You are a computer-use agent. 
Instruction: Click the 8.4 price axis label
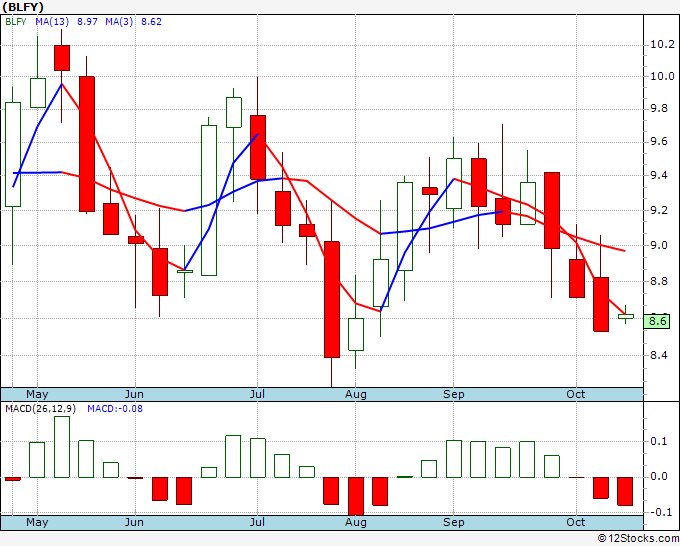(659, 356)
